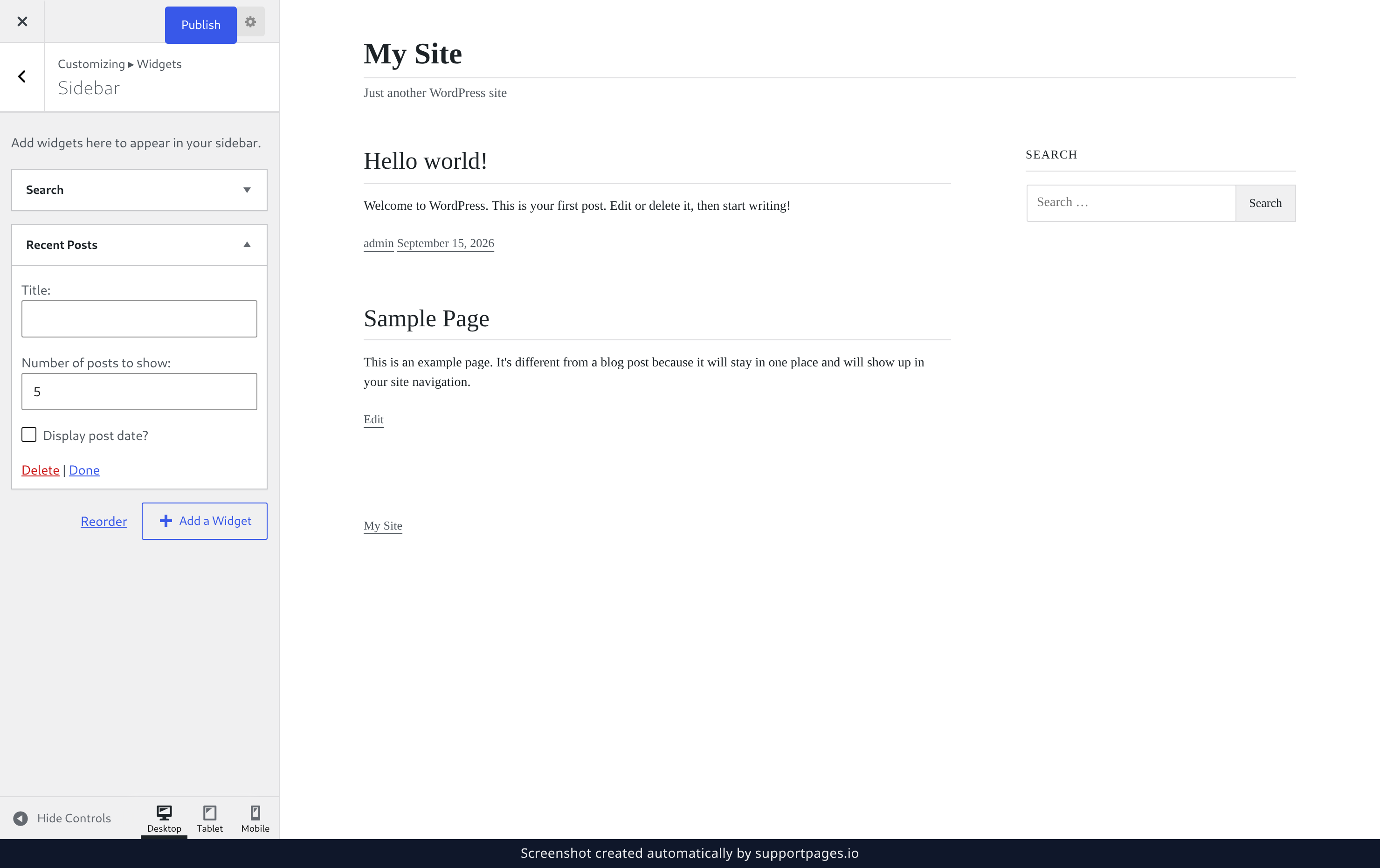Click the My Site header title

point(413,54)
